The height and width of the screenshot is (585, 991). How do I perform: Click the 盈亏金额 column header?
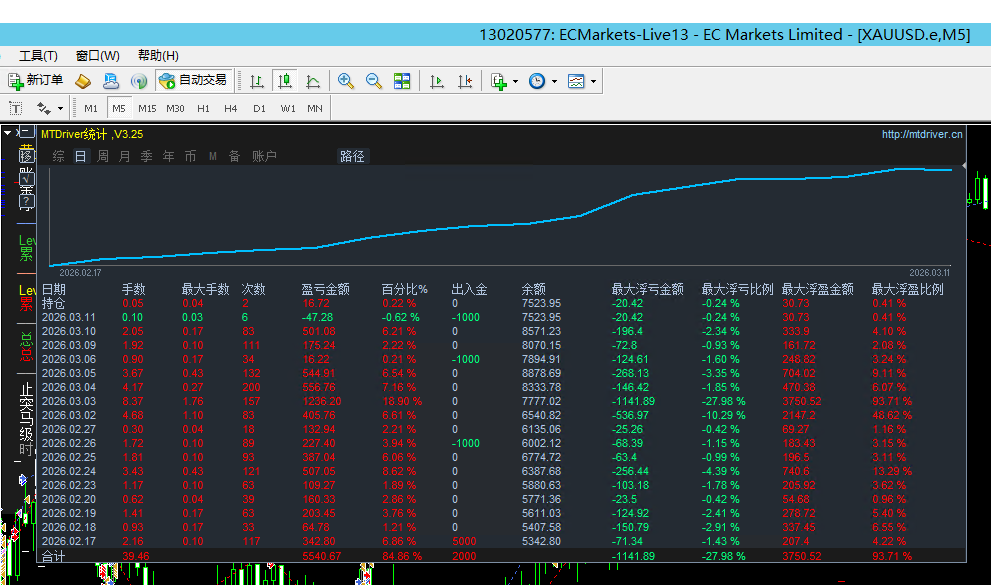(x=325, y=289)
